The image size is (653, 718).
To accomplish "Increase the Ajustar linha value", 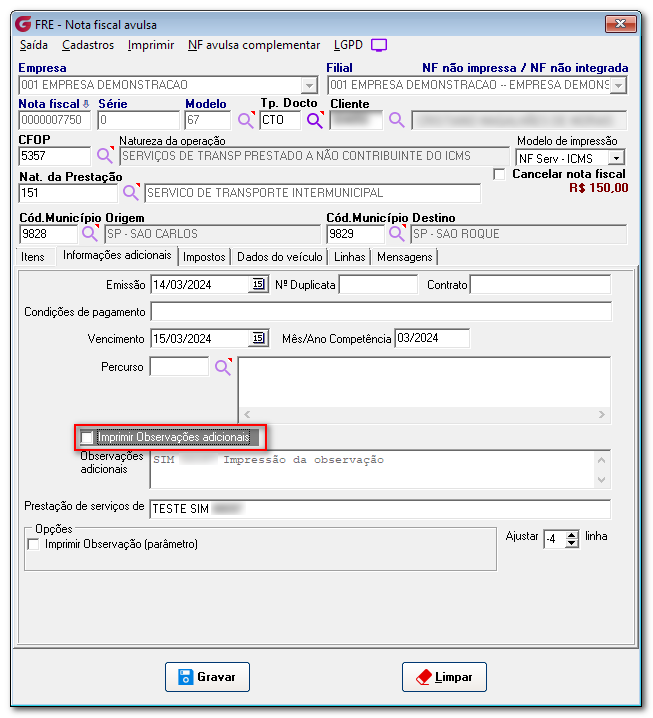I will 571,535.
